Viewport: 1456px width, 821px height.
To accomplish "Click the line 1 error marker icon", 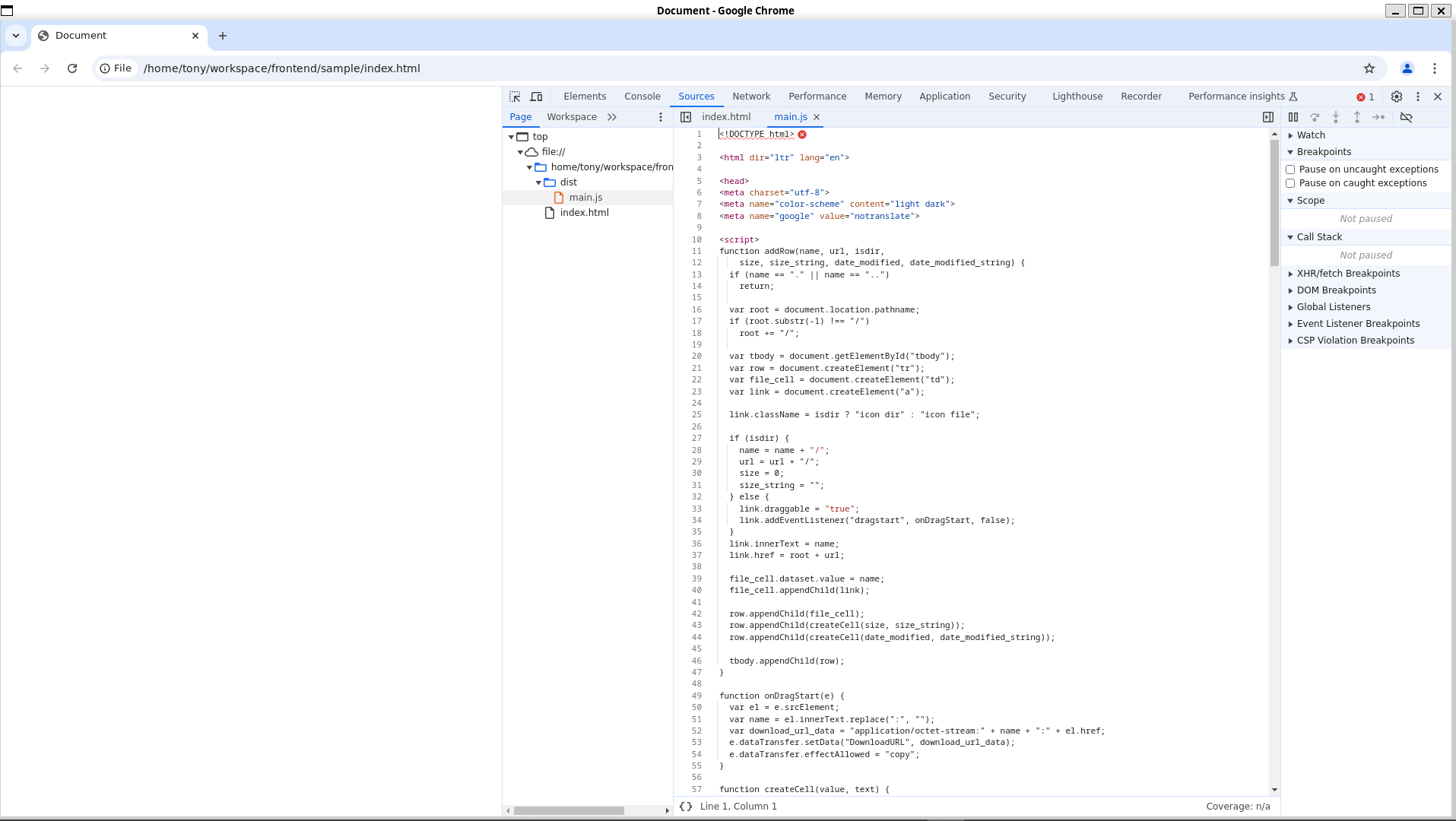I will tap(802, 135).
